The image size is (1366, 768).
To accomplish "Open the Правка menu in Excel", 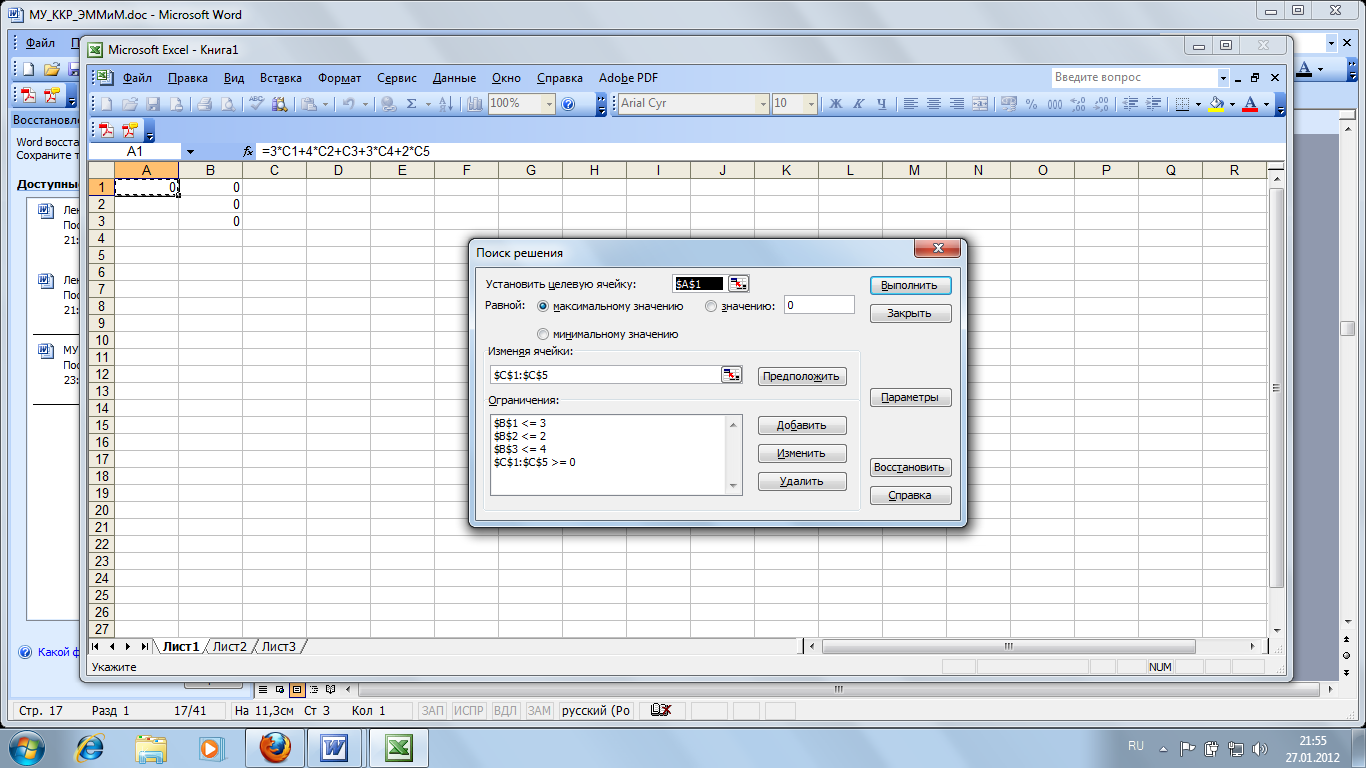I will pos(188,78).
